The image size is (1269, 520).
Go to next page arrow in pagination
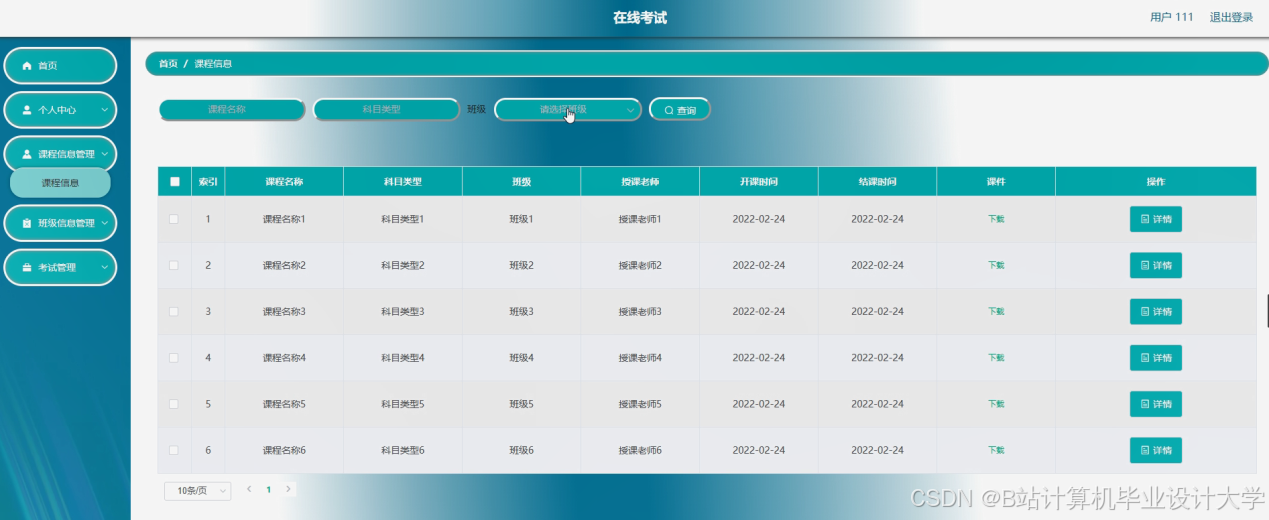pyautogui.click(x=288, y=489)
